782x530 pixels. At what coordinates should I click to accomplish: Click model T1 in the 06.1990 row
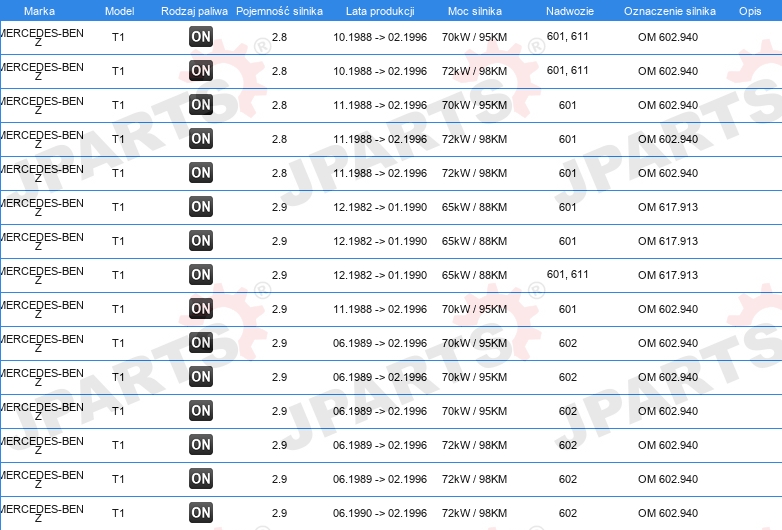118,513
